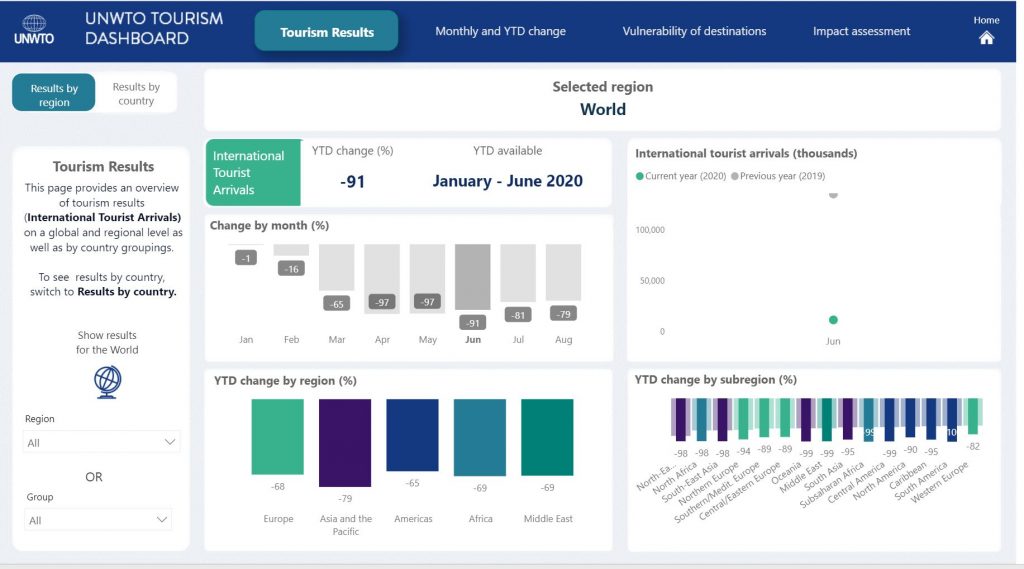Select the Americas bar in region chart
Image resolution: width=1024 pixels, height=569 pixels.
pos(412,435)
